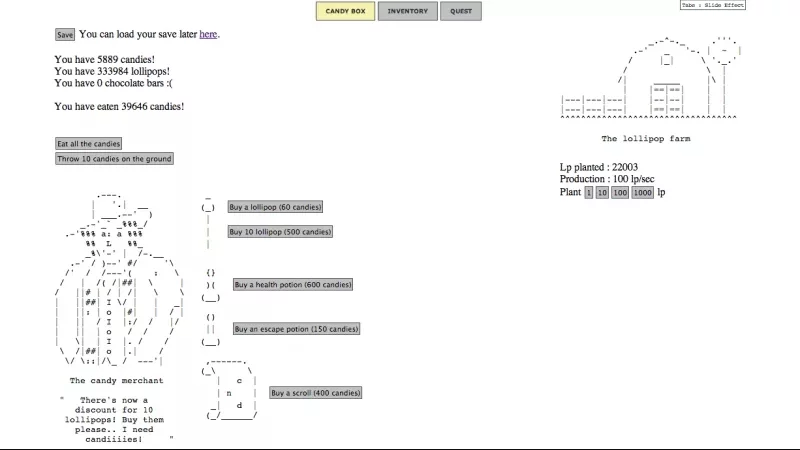Click the 'Production : 100 lp/sec' text

(607, 179)
